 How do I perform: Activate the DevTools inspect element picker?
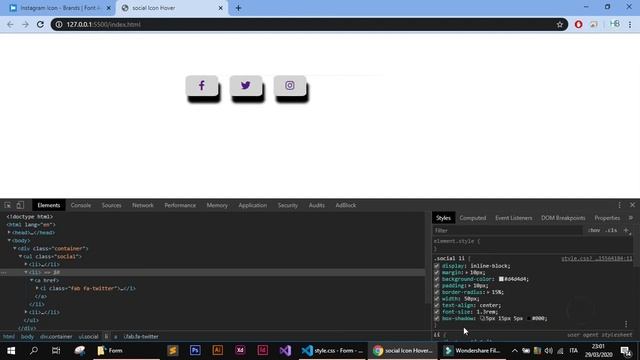pyautogui.click(x=8, y=205)
